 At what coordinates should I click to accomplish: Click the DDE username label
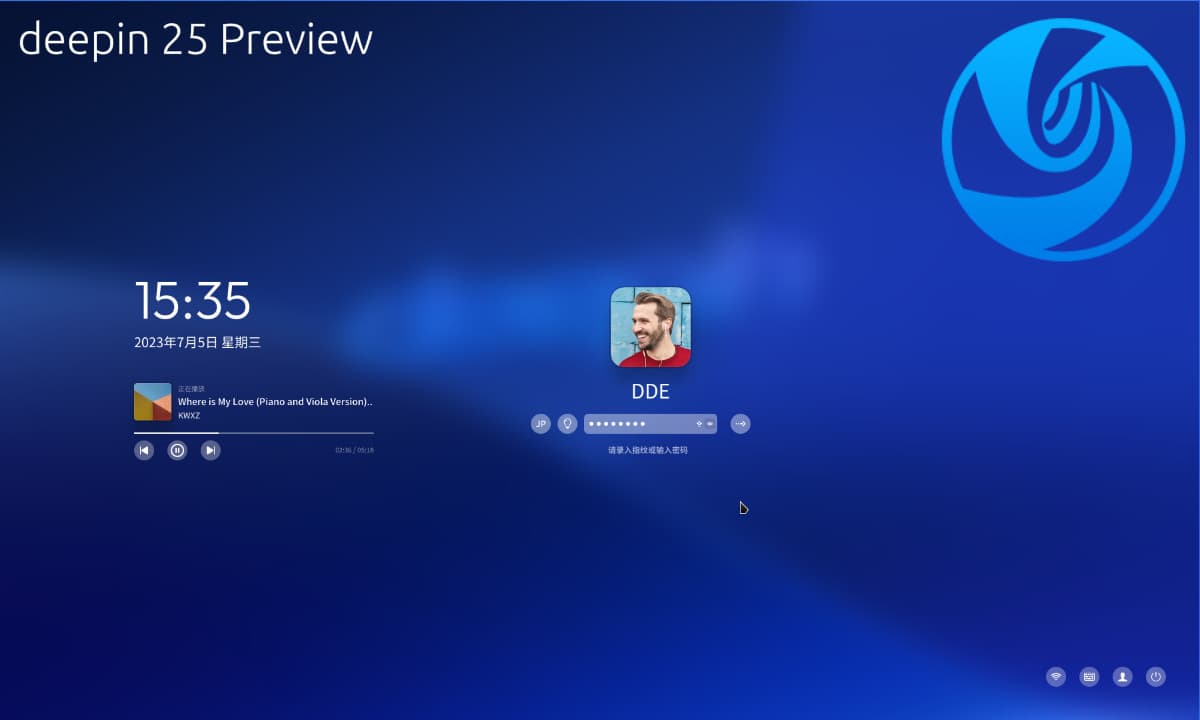pos(651,392)
